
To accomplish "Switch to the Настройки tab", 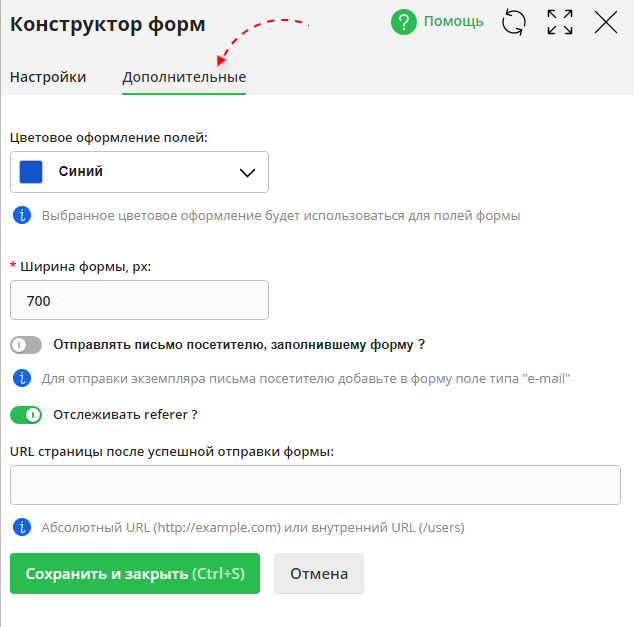I will [48, 77].
